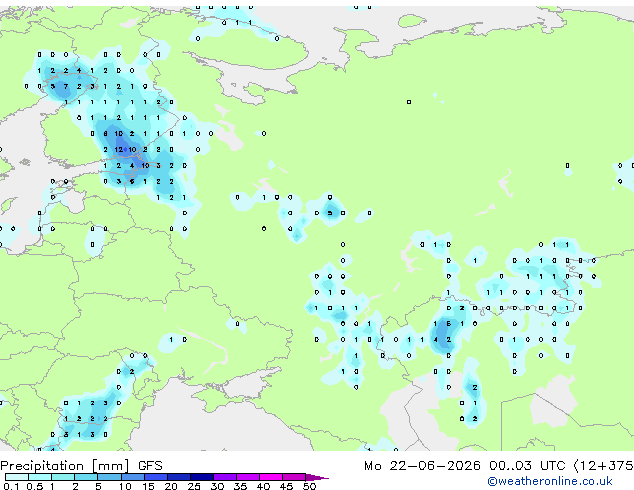Select the 30–35 mm purple legend swatch
The width and height of the screenshot is (634, 490).
tap(225, 477)
